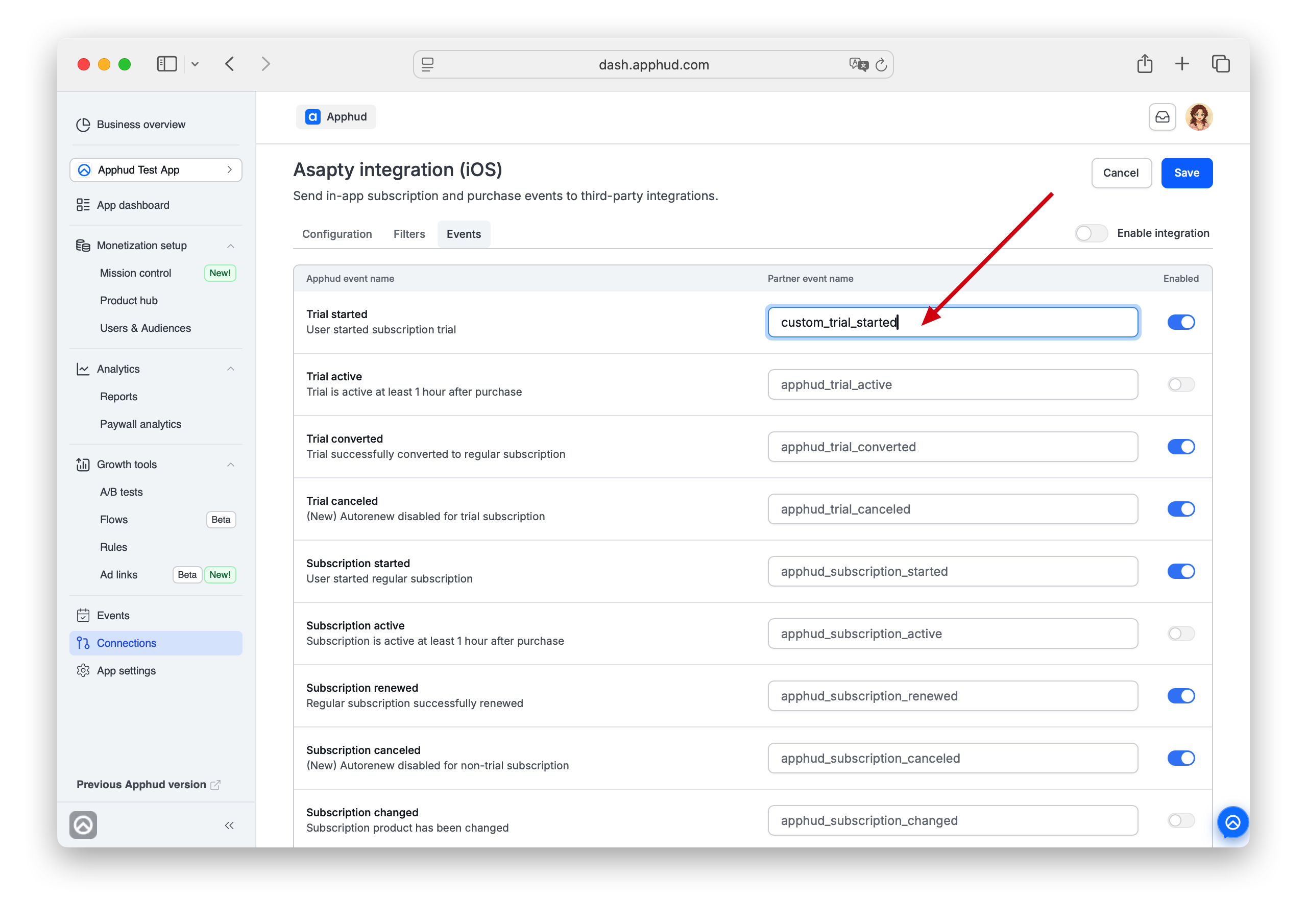The height and width of the screenshot is (924, 1307).
Task: Disable the Trial started event
Action: click(1181, 322)
